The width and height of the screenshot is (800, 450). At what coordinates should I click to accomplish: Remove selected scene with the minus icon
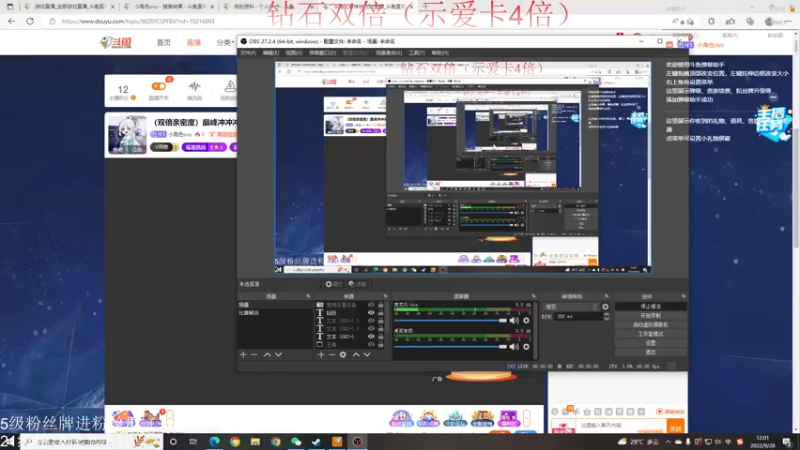point(254,355)
